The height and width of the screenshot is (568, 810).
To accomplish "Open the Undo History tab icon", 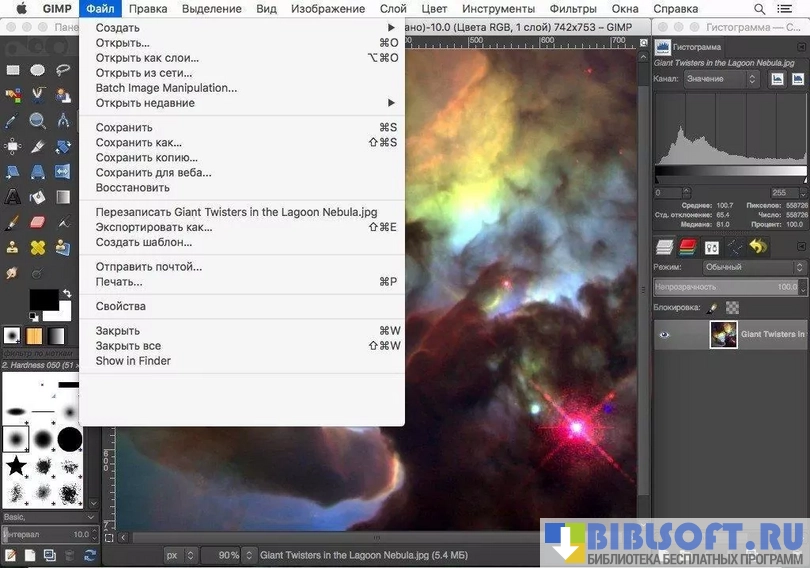I will tap(758, 247).
